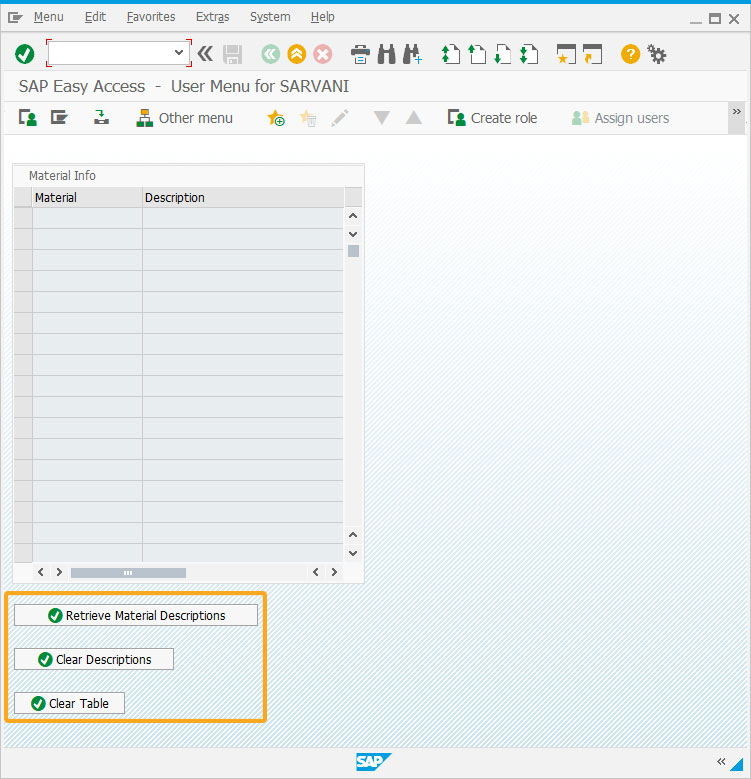Select the first table row selector

pyautogui.click(x=23, y=218)
